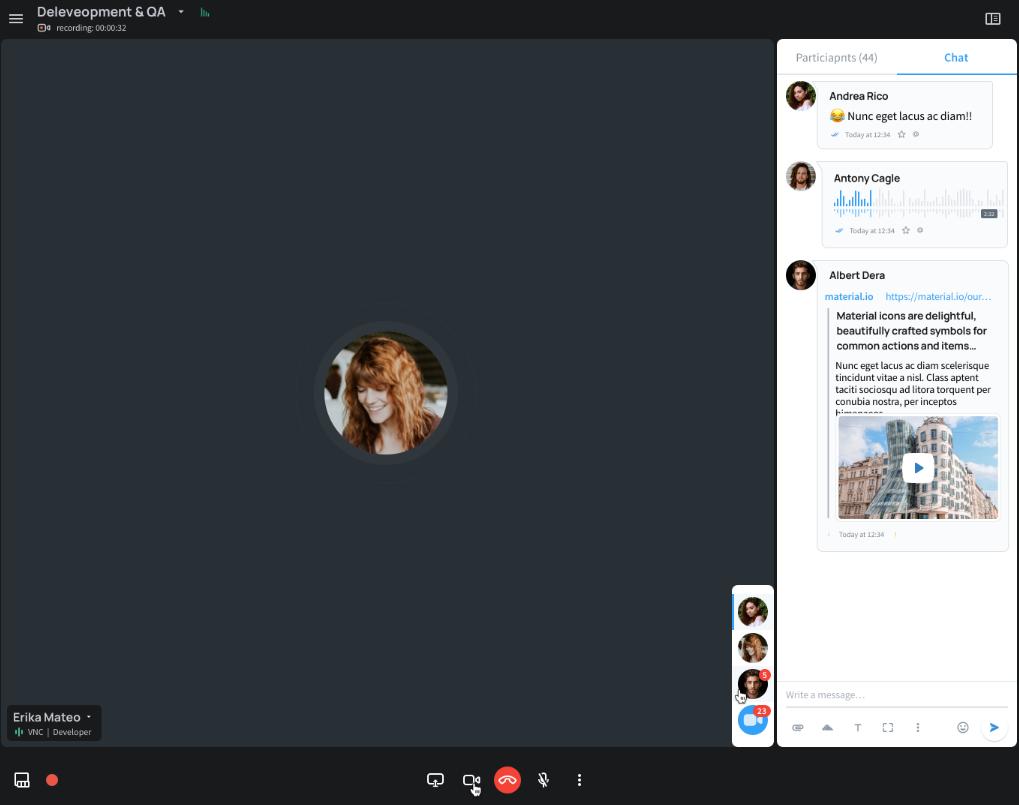The width and height of the screenshot is (1019, 805).
Task: Click the cloud upload icon in chat toolbar
Action: click(x=828, y=728)
